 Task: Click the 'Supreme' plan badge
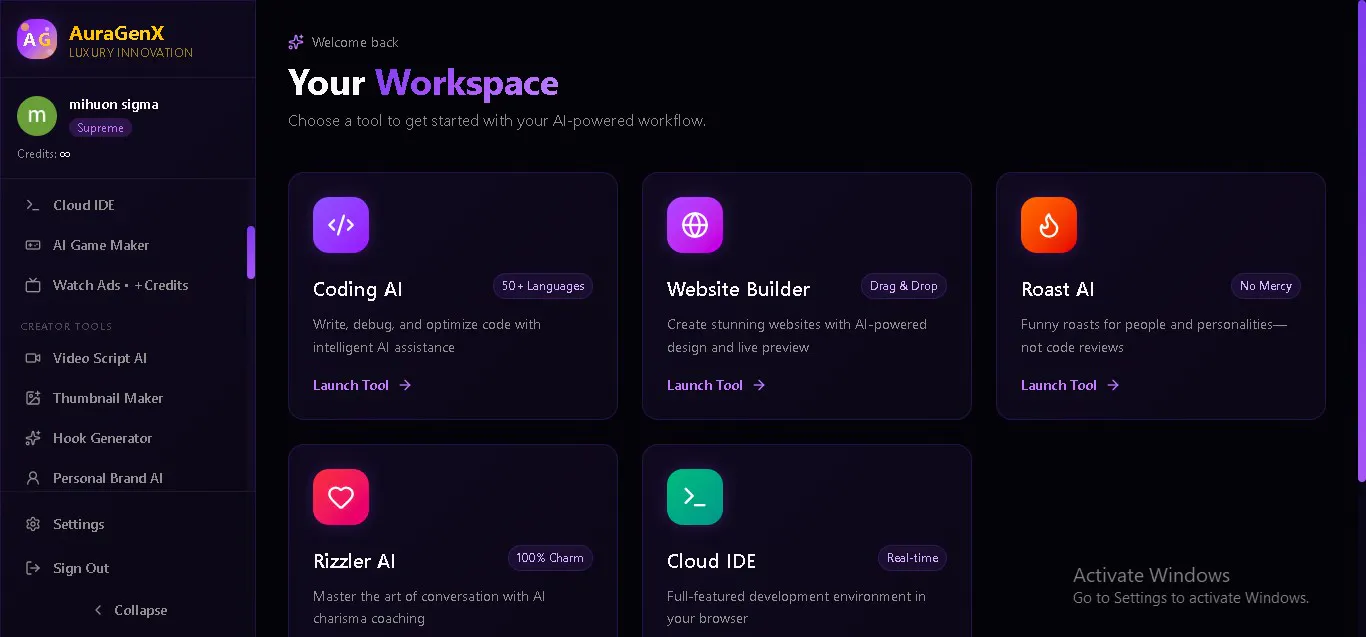click(x=100, y=128)
